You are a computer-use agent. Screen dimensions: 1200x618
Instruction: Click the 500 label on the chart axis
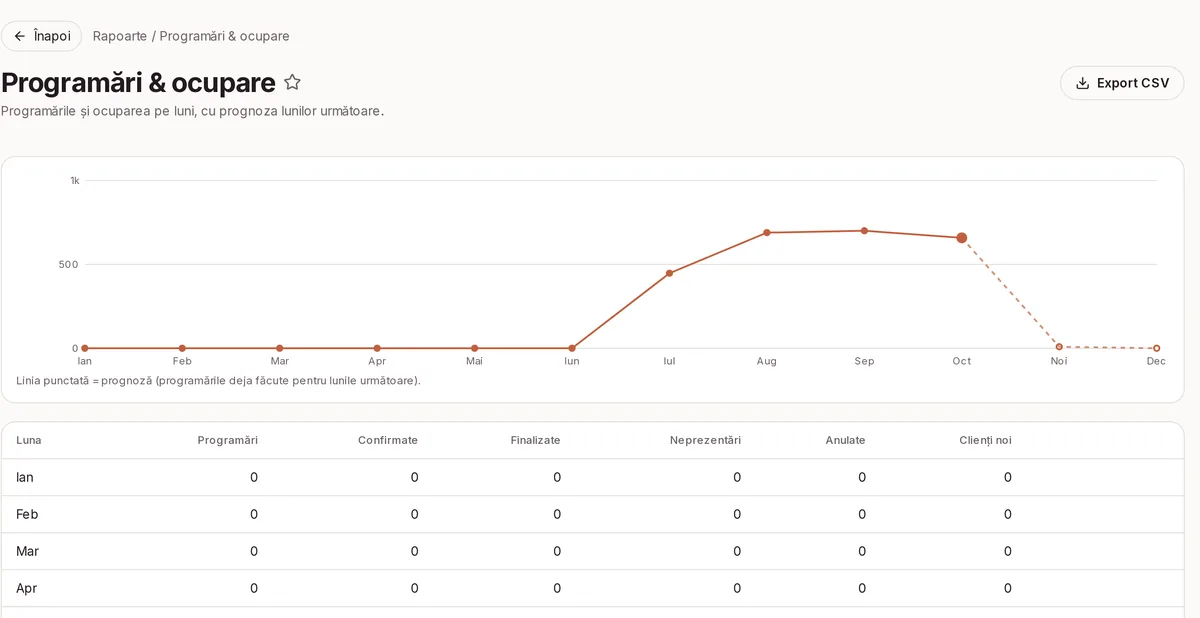point(69,265)
